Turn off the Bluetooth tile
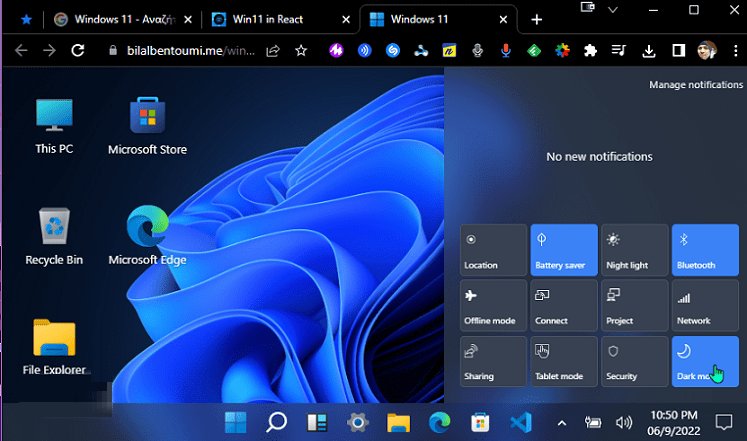 click(x=705, y=250)
